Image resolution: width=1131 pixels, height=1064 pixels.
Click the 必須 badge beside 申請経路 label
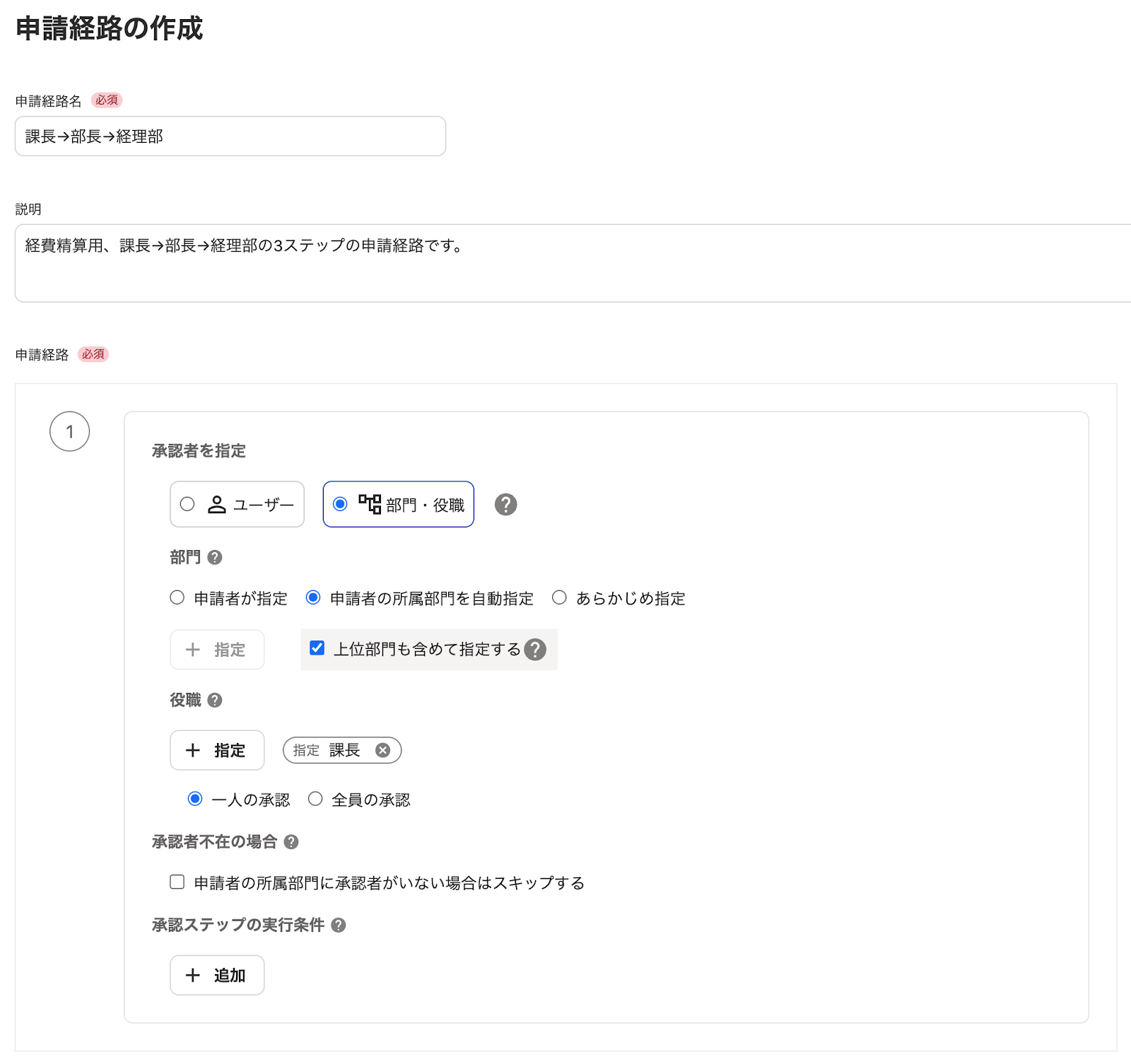[93, 354]
